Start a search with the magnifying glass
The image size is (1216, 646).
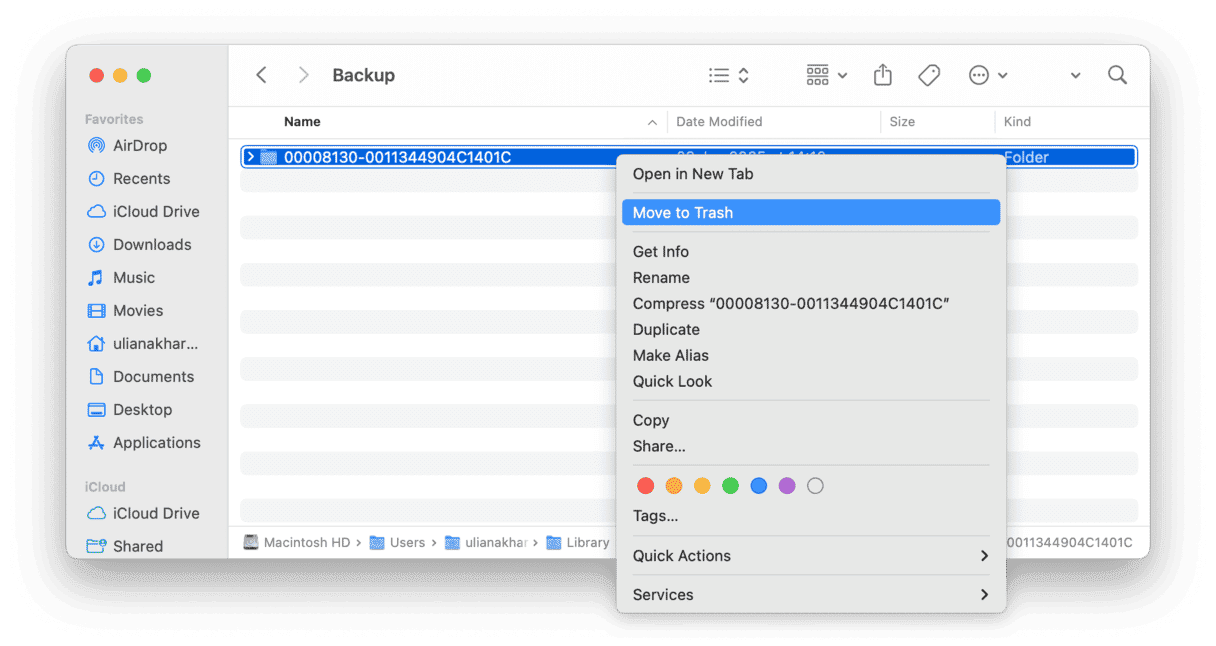1117,74
